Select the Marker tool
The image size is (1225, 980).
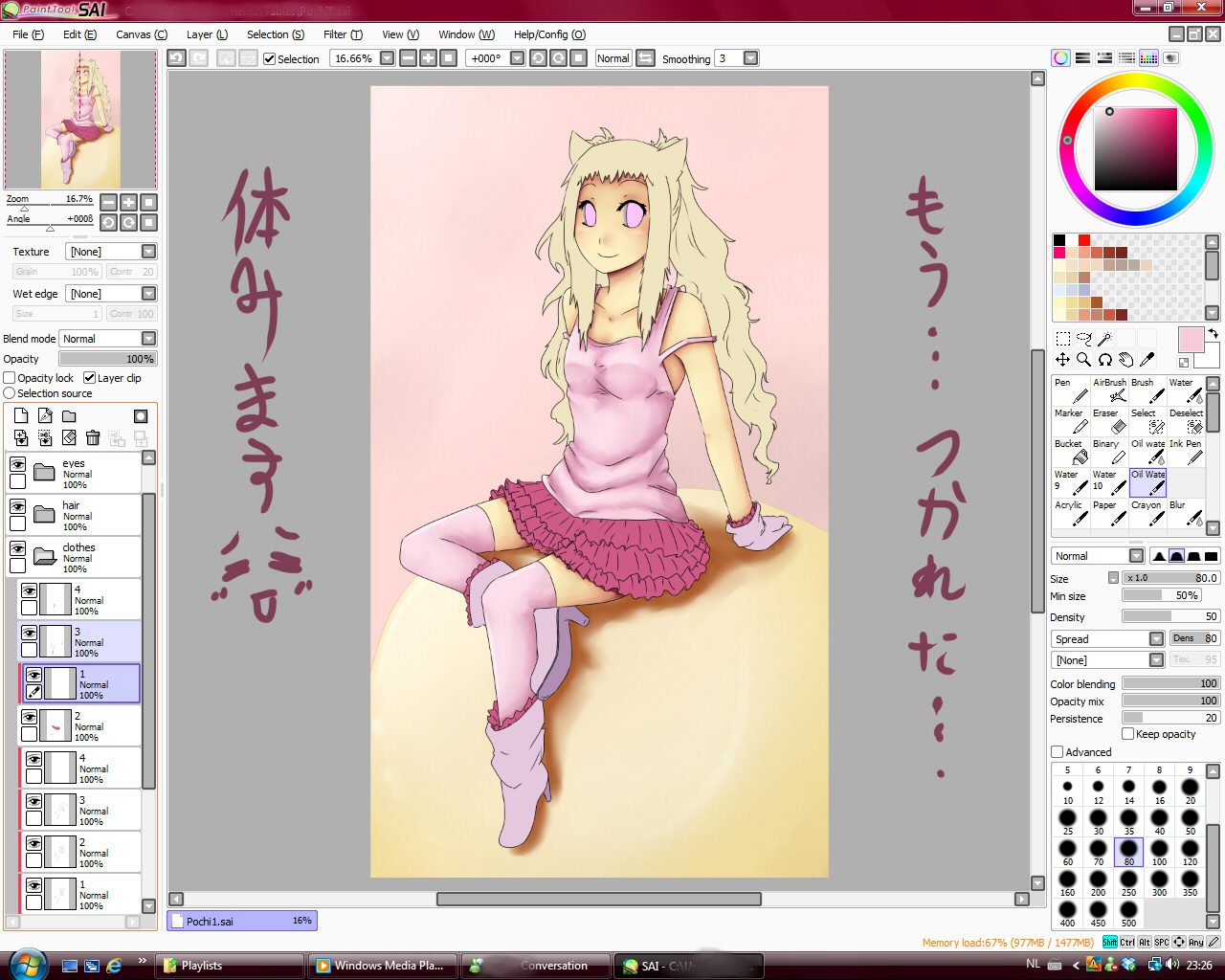[x=1071, y=420]
